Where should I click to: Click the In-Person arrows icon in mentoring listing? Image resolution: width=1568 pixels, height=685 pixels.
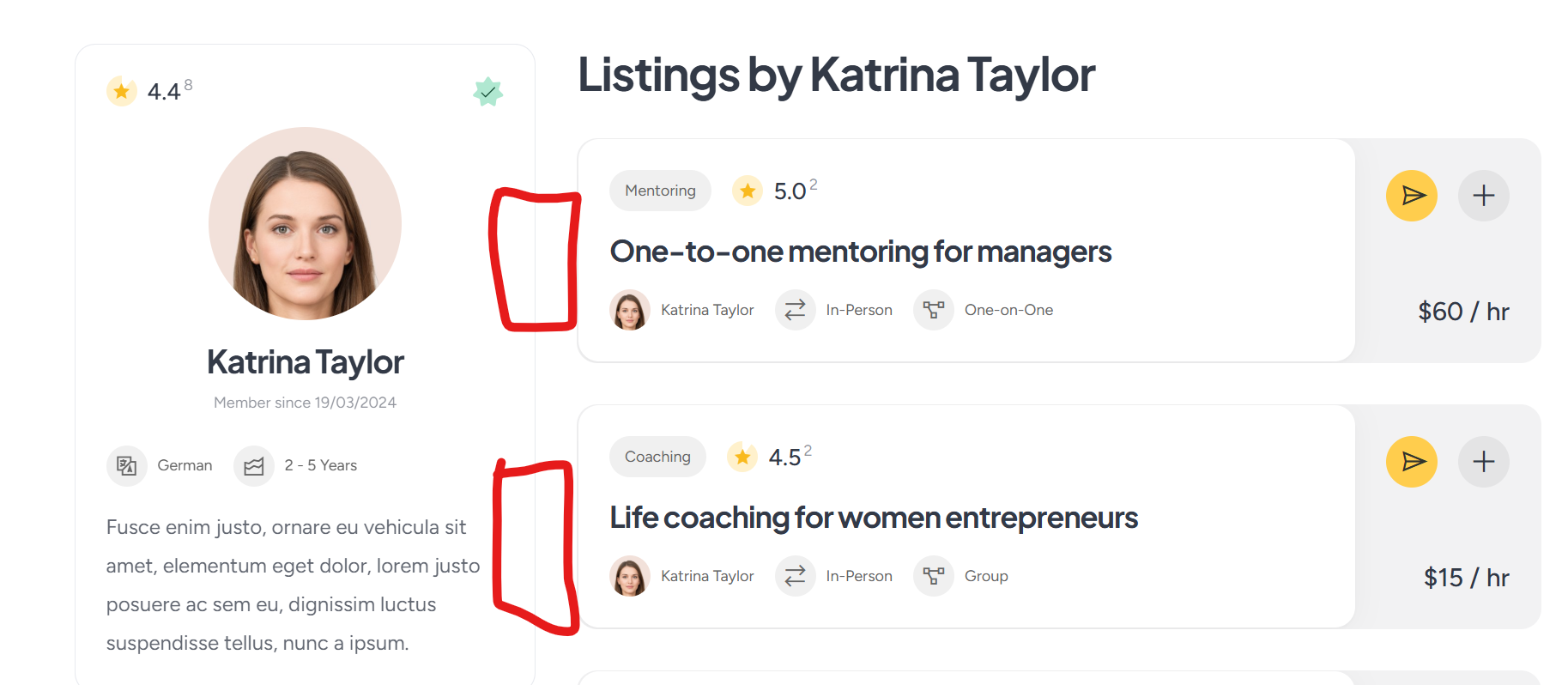click(x=796, y=310)
